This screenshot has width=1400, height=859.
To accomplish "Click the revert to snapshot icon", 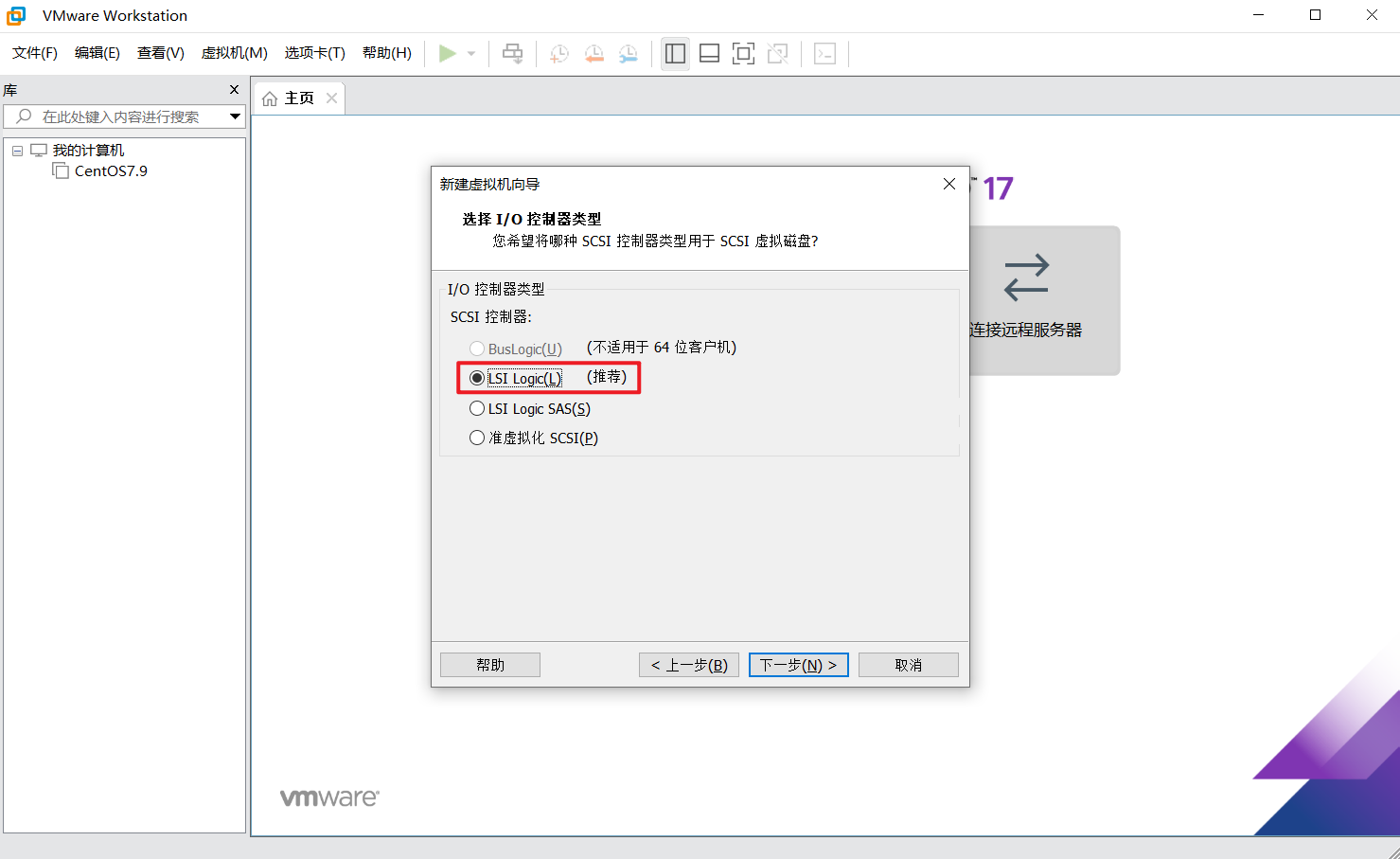I will (x=594, y=54).
